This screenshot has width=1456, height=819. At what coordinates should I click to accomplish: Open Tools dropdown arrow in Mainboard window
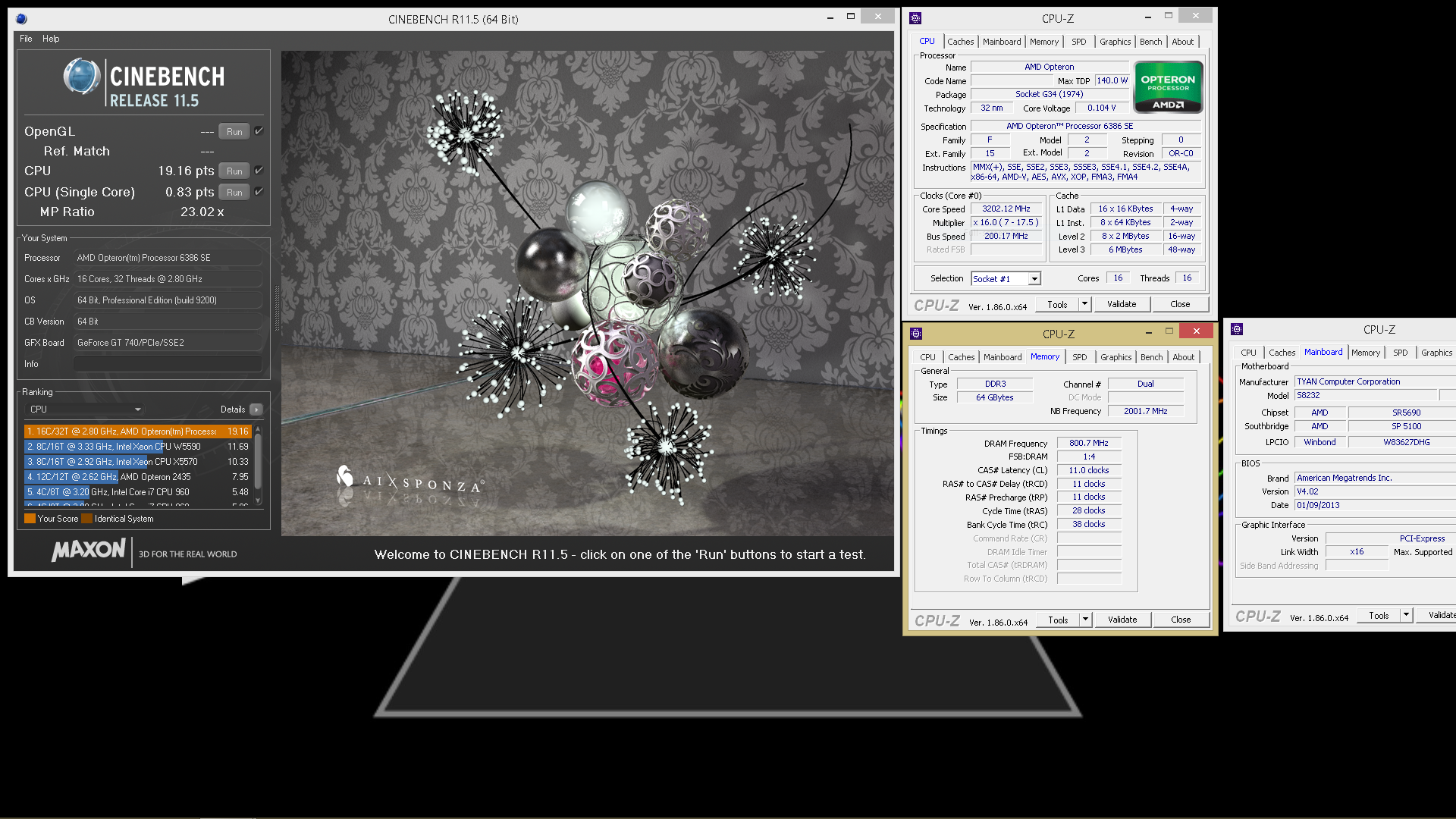coord(1406,615)
